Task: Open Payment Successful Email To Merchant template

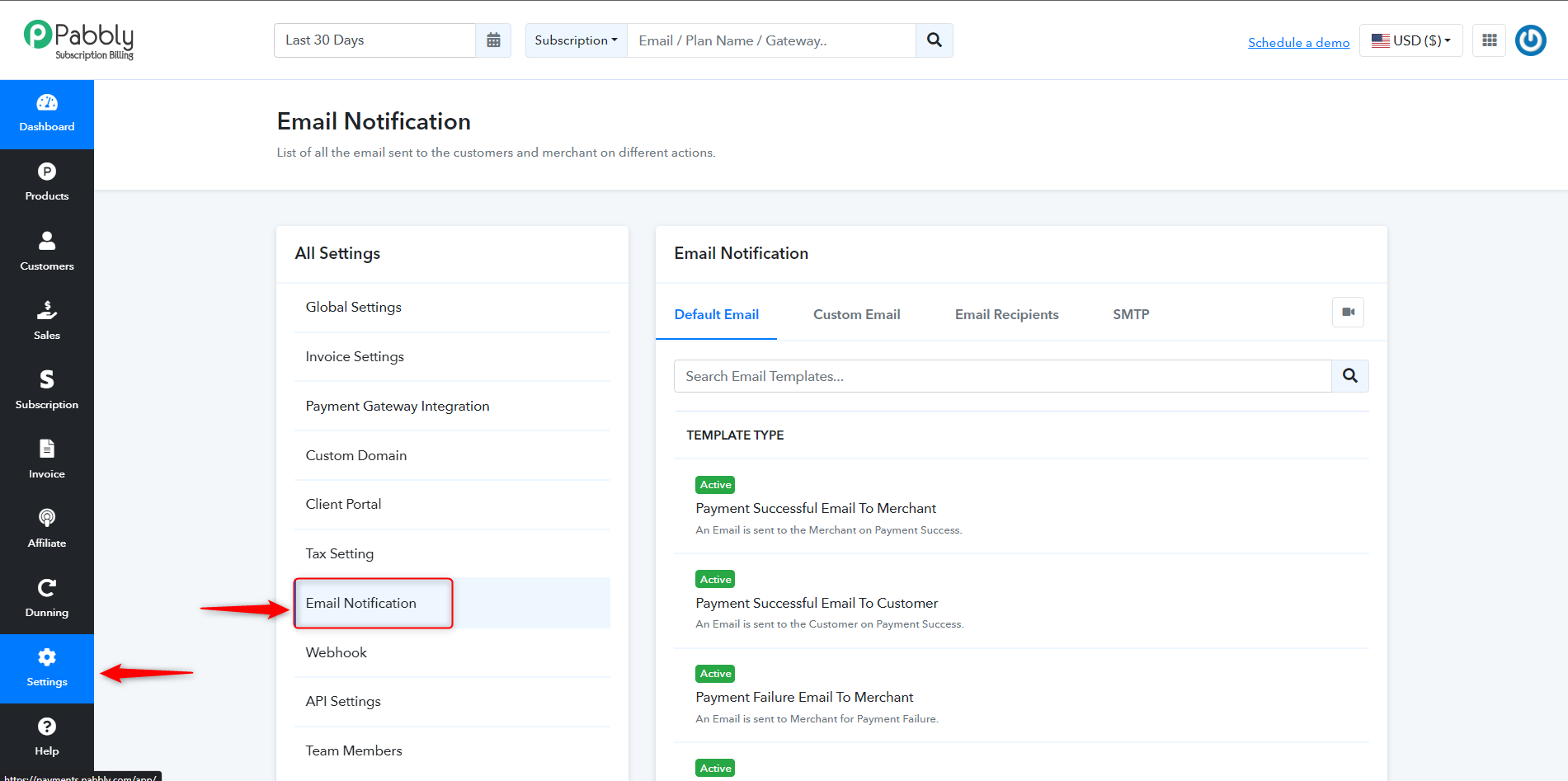Action: [816, 508]
